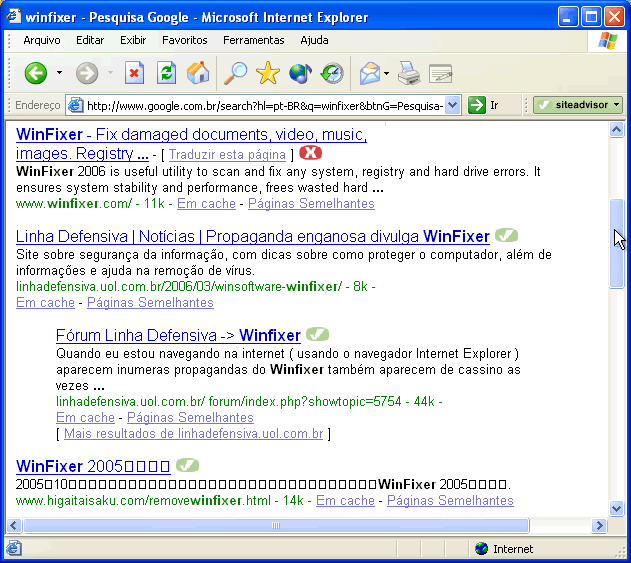The image size is (631, 563).
Task: Open the Ferramentas menu
Action: pos(253,40)
